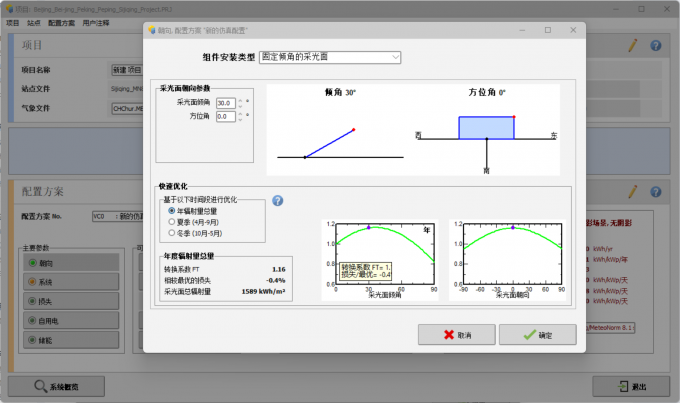Confirm with the 确定 button
Viewport: 680px width, 403px height.
536,334
